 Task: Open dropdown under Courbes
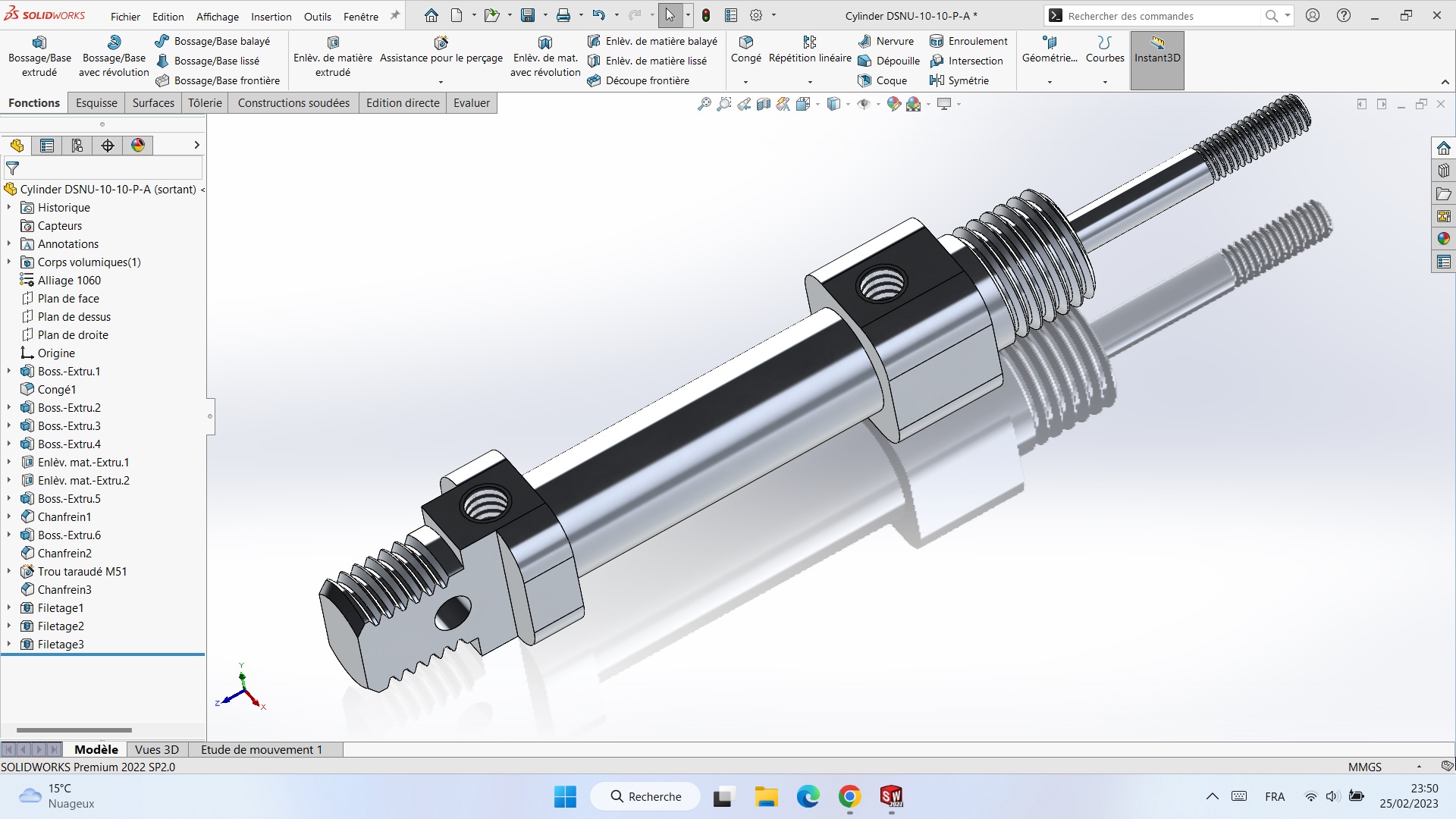[x=1105, y=82]
